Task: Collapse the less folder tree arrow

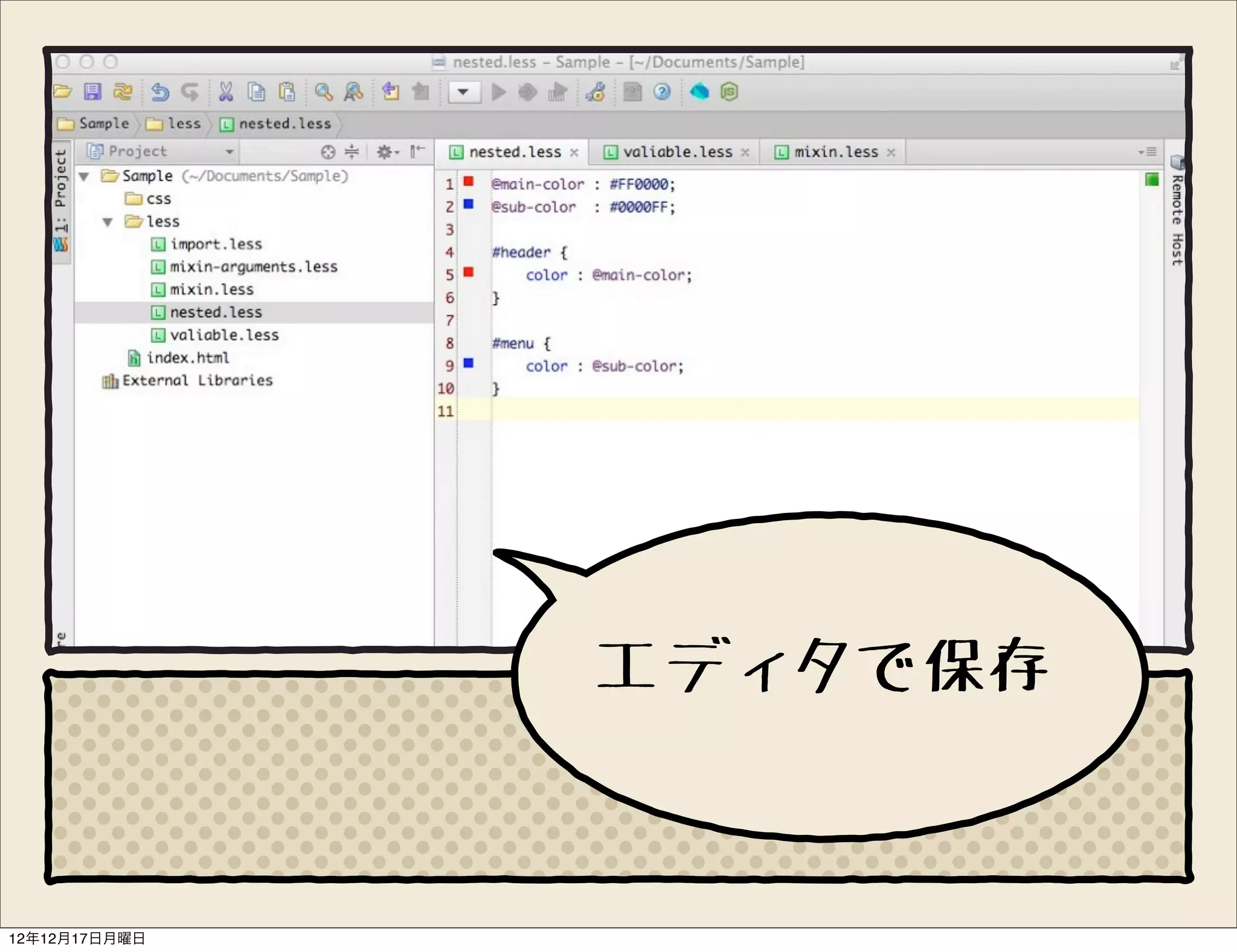Action: 108,222
